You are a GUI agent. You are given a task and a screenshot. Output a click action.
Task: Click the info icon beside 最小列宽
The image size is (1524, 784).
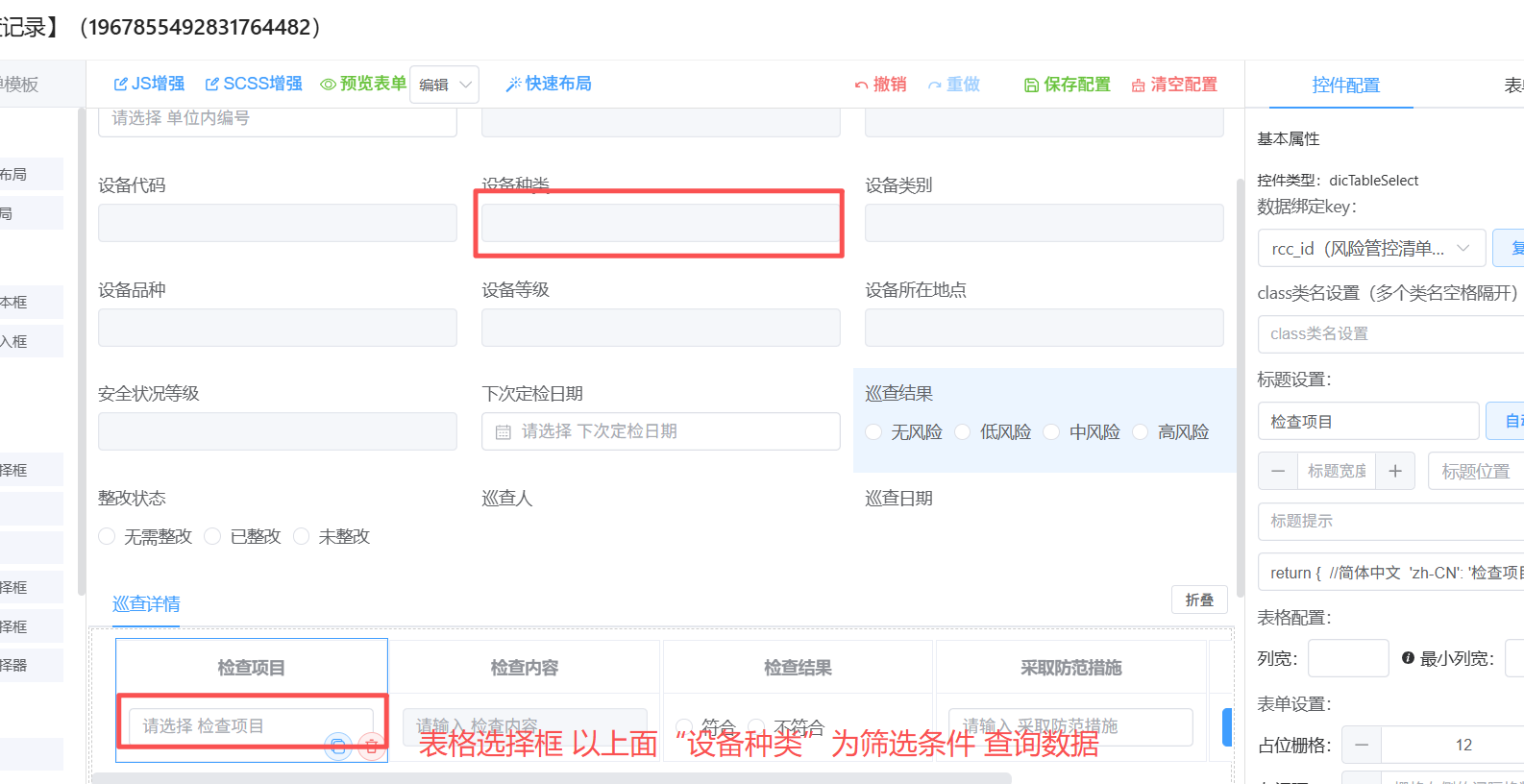coord(1408,658)
